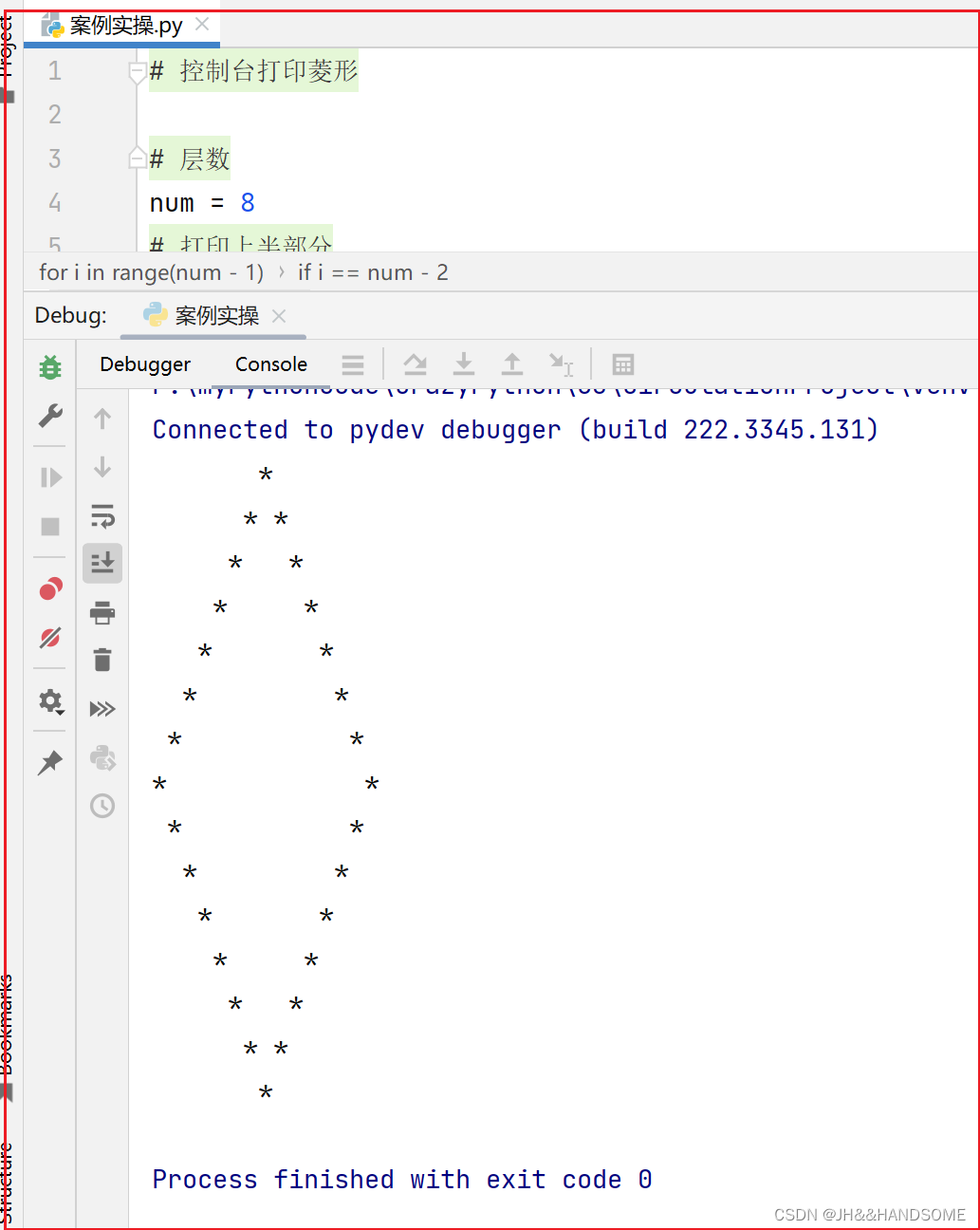Image resolution: width=980 pixels, height=1230 pixels.
Task: Click the Python console prompt icon
Action: [x=102, y=757]
